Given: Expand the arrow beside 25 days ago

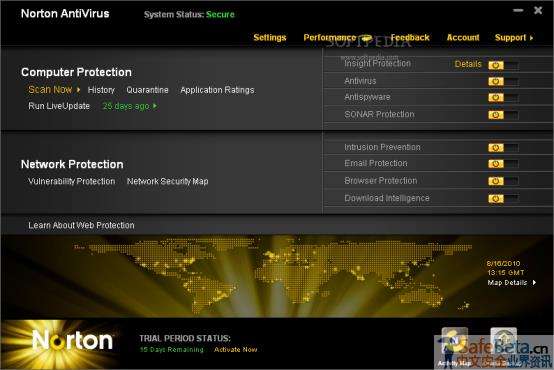Looking at the screenshot, I should click(155, 106).
